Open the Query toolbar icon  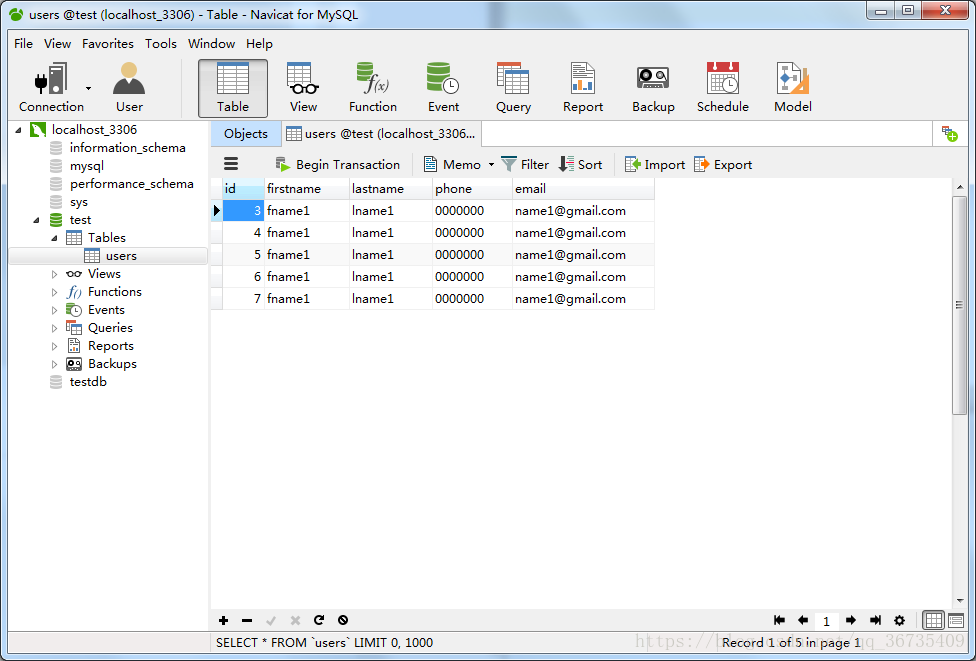point(513,88)
